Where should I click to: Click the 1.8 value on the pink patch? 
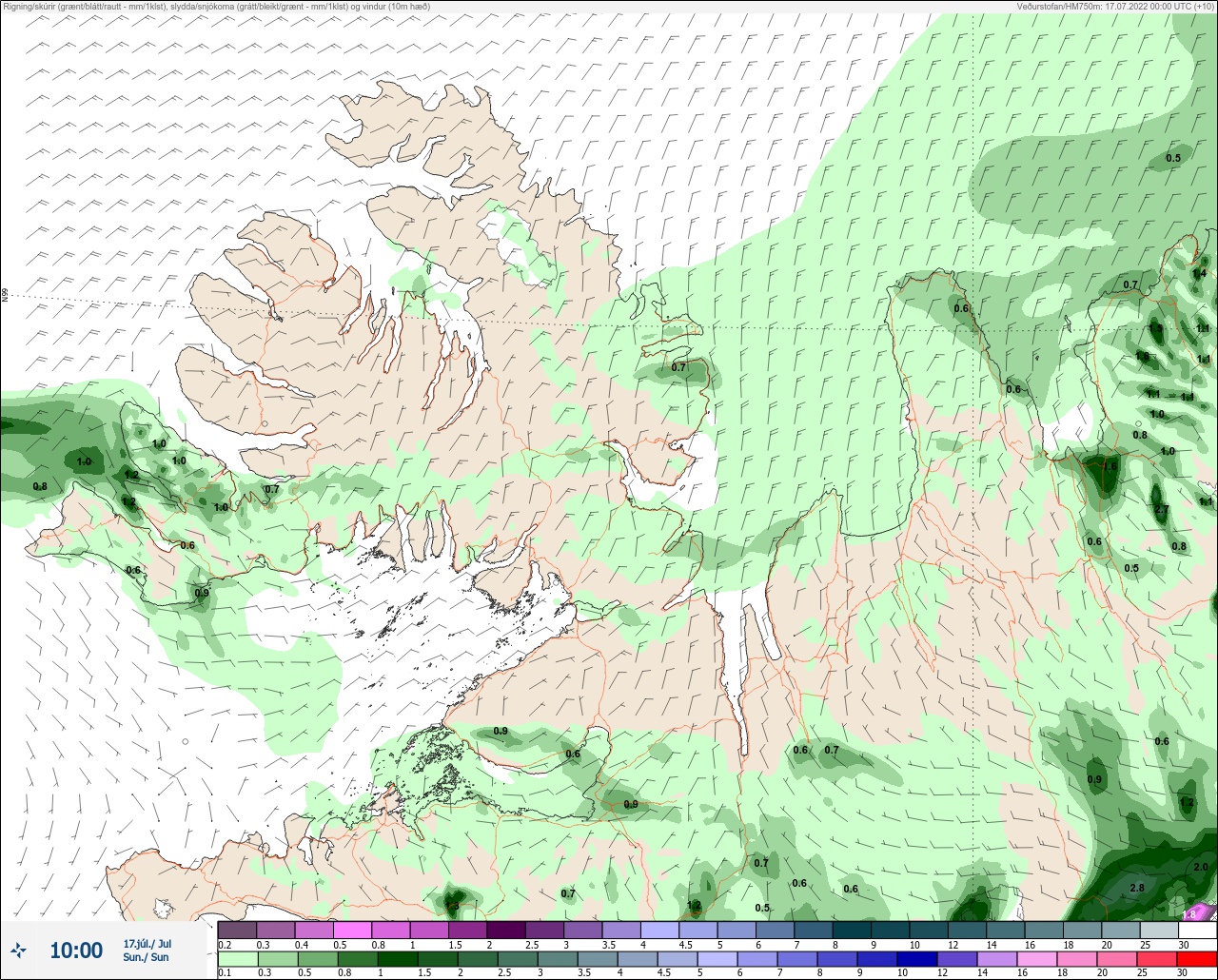point(1189,914)
